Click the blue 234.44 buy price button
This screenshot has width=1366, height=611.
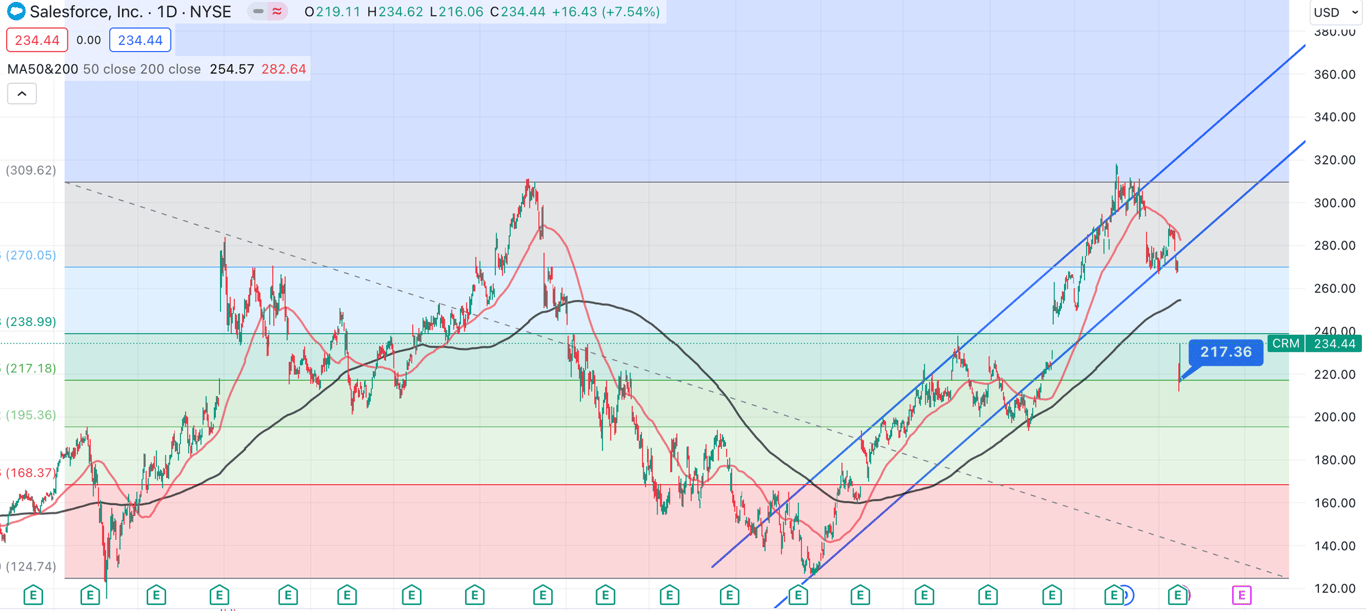click(x=140, y=40)
